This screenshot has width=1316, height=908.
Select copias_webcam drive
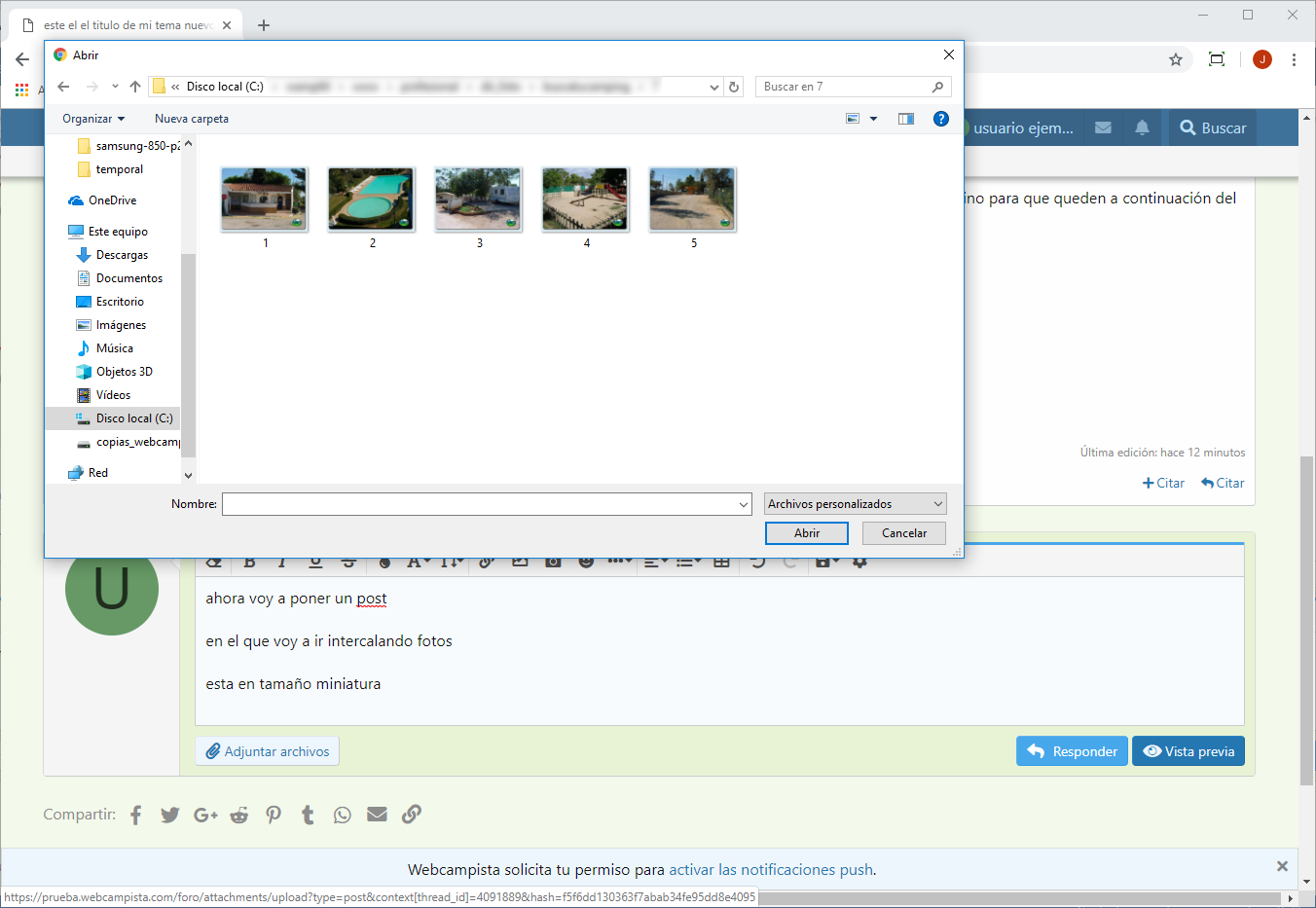point(128,442)
